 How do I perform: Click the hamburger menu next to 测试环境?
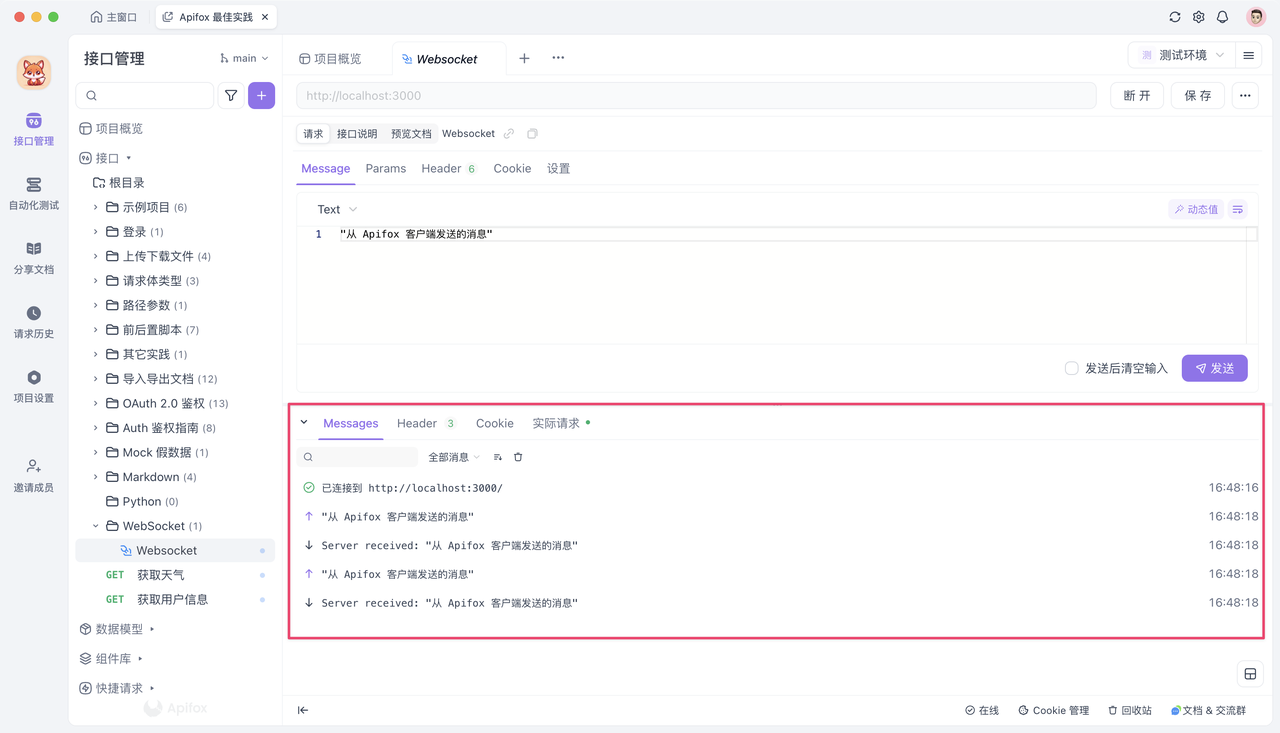(x=1249, y=56)
